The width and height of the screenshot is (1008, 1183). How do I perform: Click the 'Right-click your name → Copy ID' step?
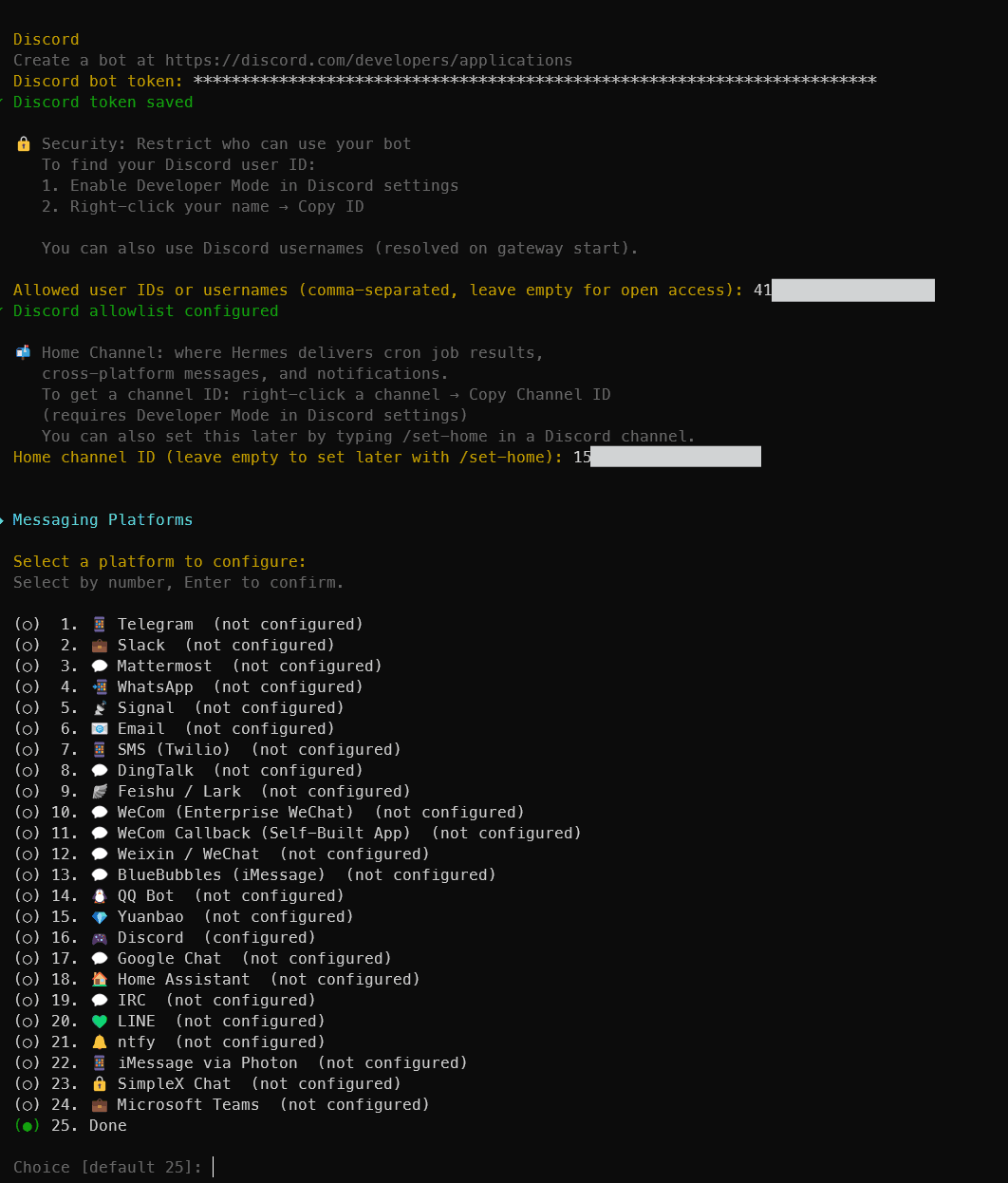pos(202,207)
